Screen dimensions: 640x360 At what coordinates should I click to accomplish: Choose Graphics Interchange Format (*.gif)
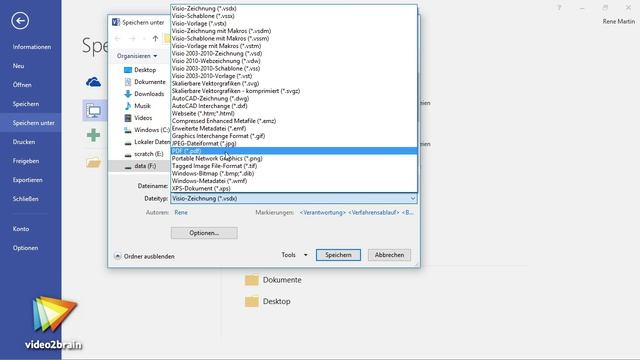[x=294, y=136]
